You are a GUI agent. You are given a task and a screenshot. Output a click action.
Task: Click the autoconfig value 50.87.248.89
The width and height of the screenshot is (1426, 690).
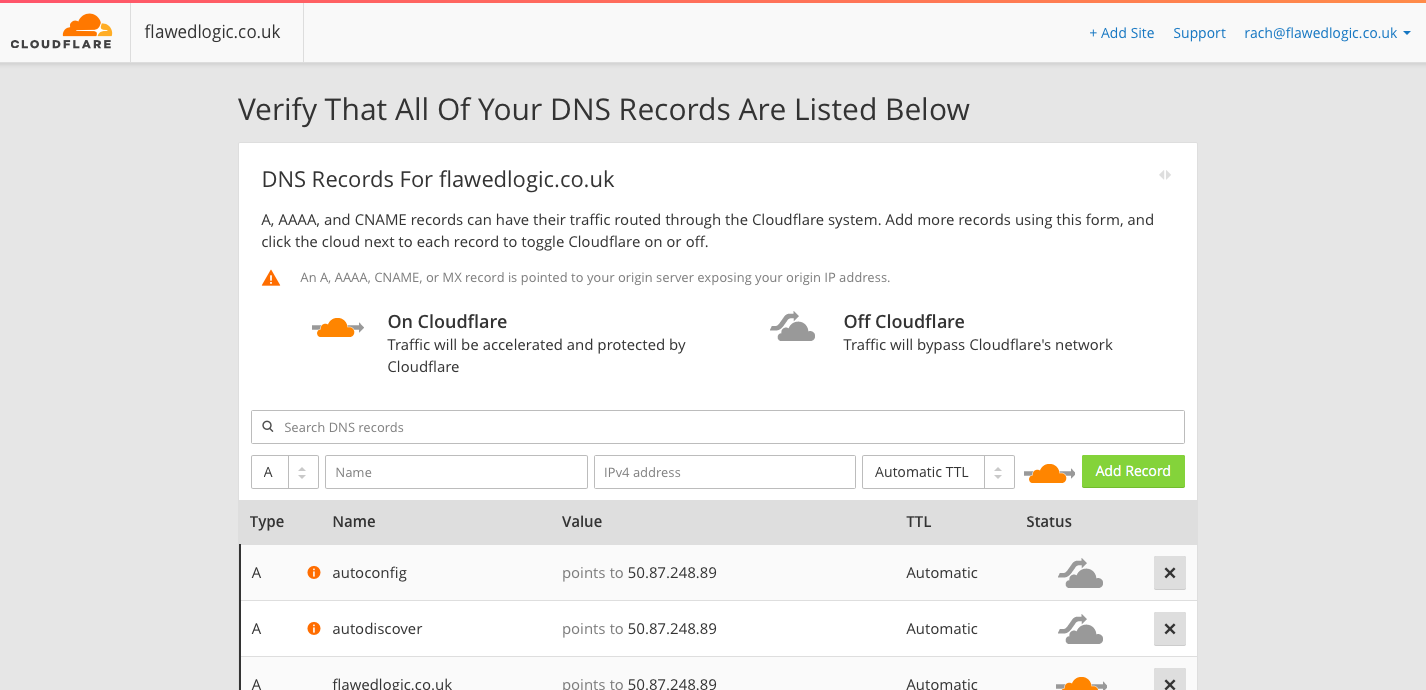tap(672, 573)
